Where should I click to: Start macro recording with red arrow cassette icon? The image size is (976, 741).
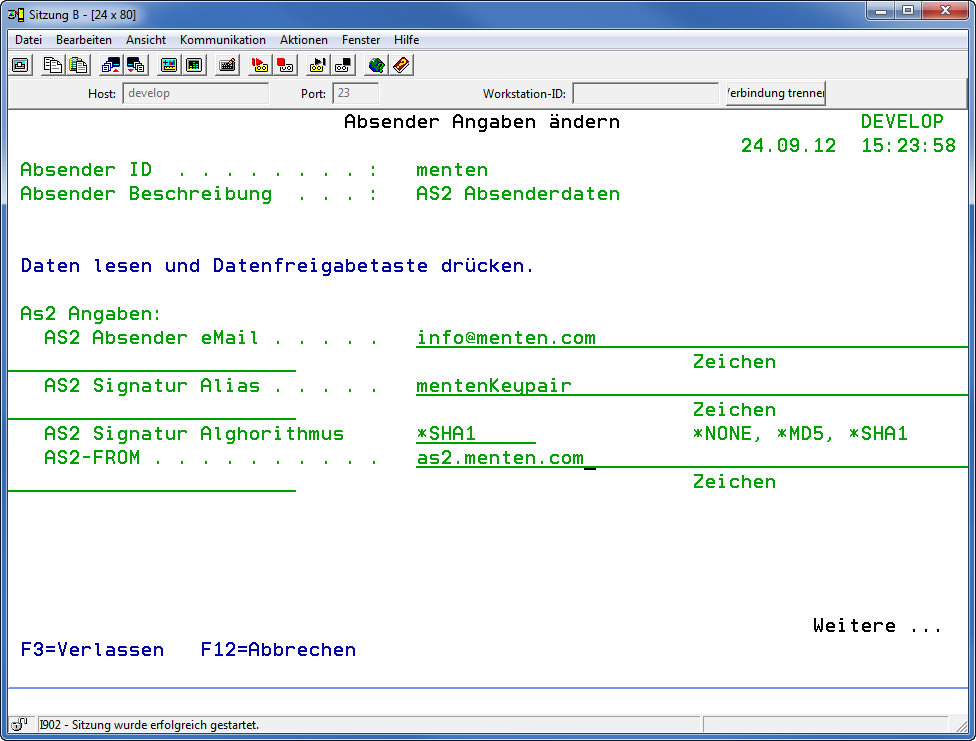[x=261, y=66]
